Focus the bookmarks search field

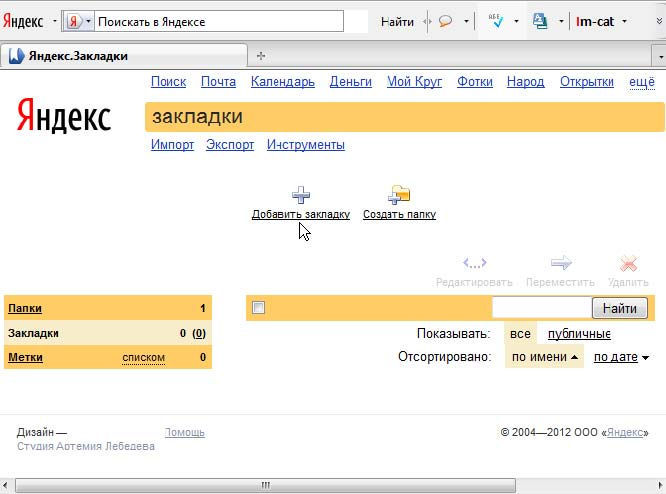[542, 308]
